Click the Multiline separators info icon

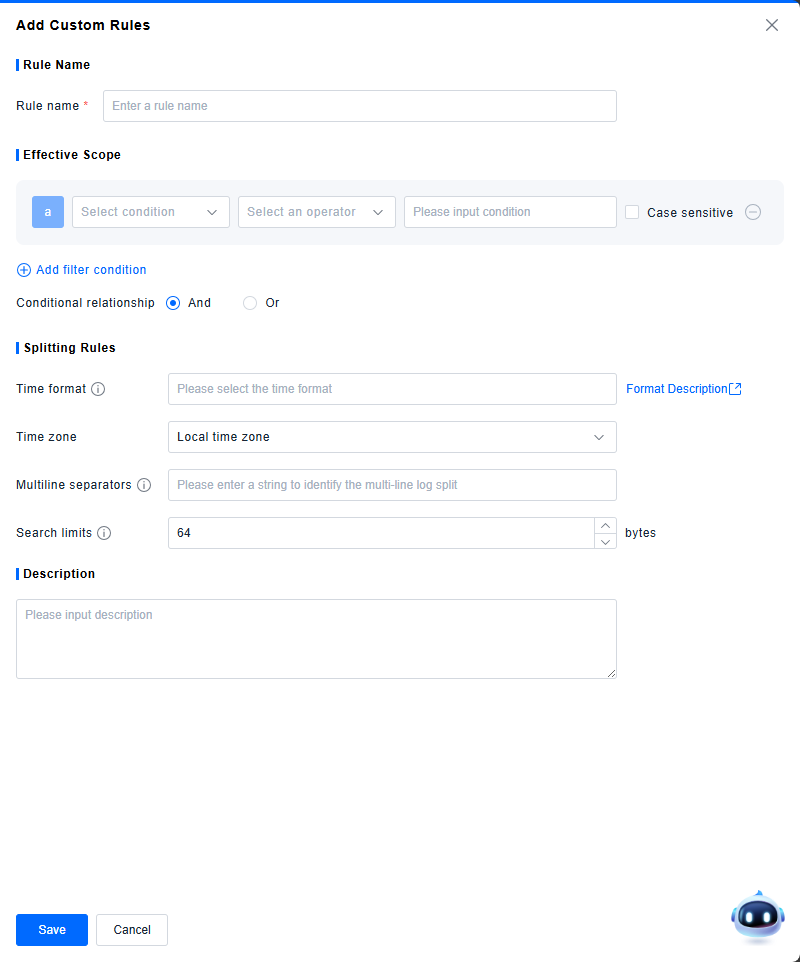(144, 485)
